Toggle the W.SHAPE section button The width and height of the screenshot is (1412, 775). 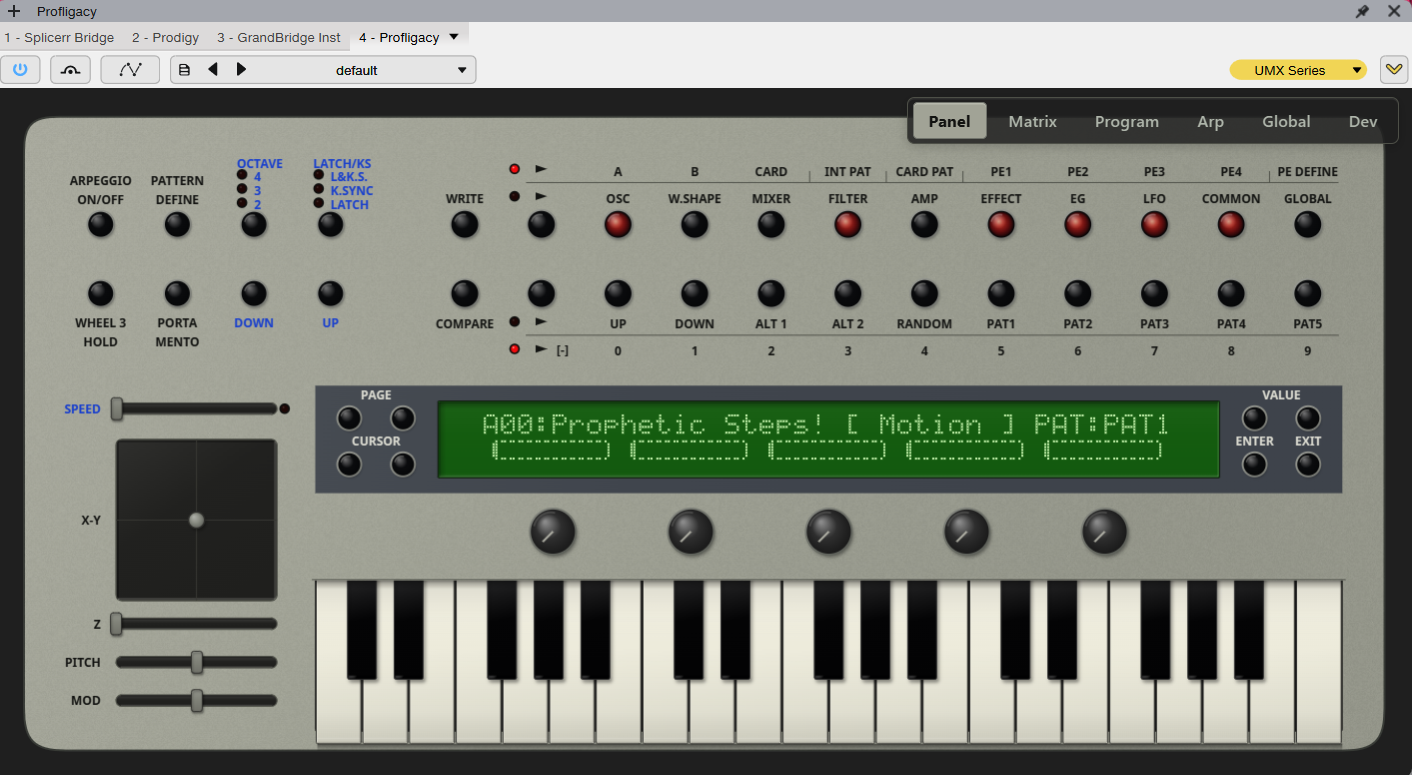[695, 225]
